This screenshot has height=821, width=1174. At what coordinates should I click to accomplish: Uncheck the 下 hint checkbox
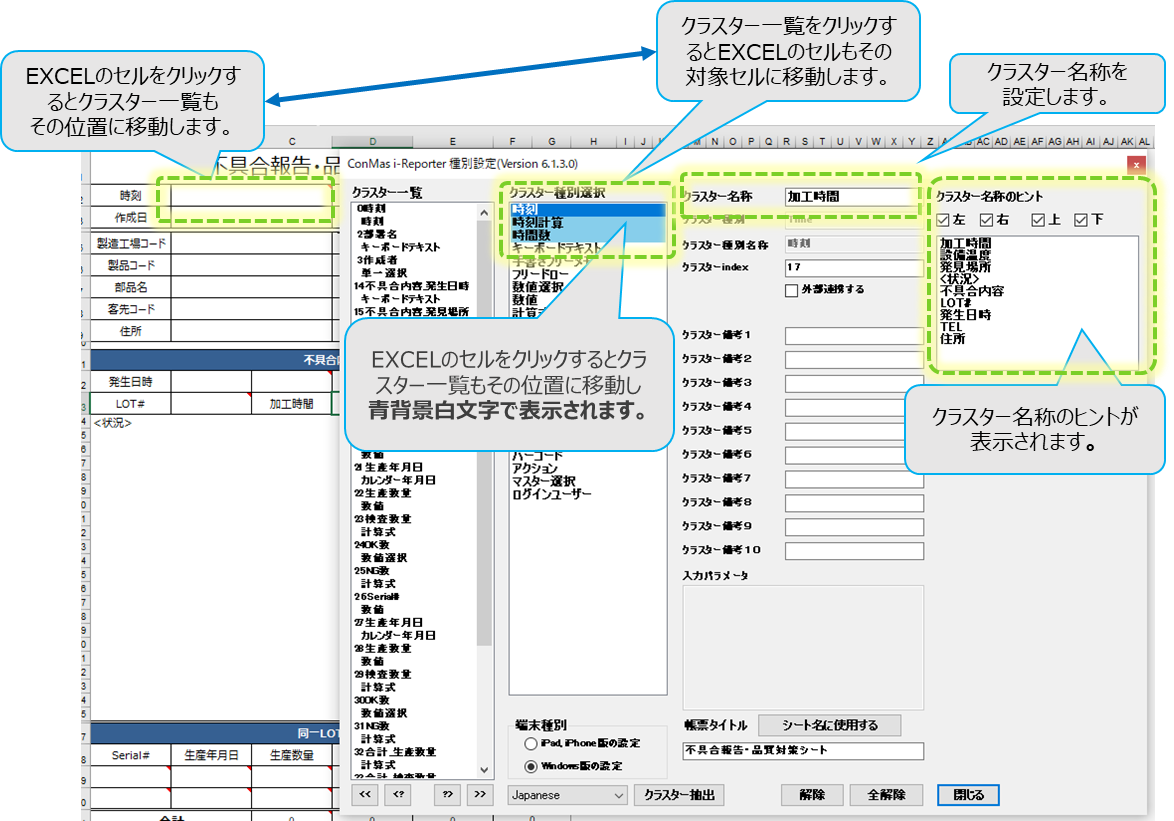point(1080,220)
